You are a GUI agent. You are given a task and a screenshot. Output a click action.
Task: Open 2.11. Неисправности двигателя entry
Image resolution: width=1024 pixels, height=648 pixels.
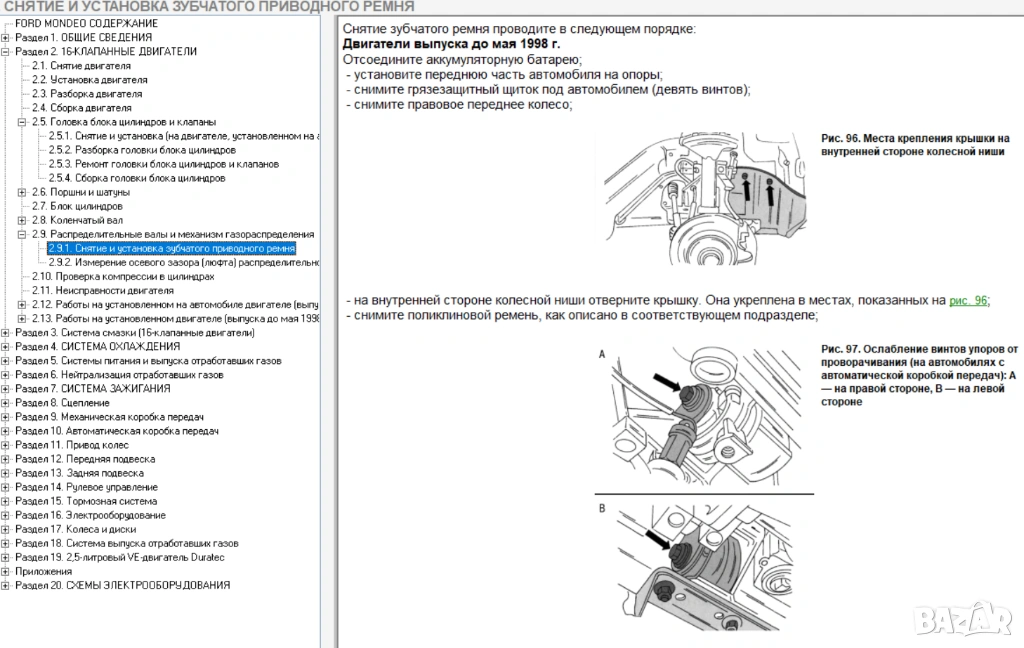[95, 290]
